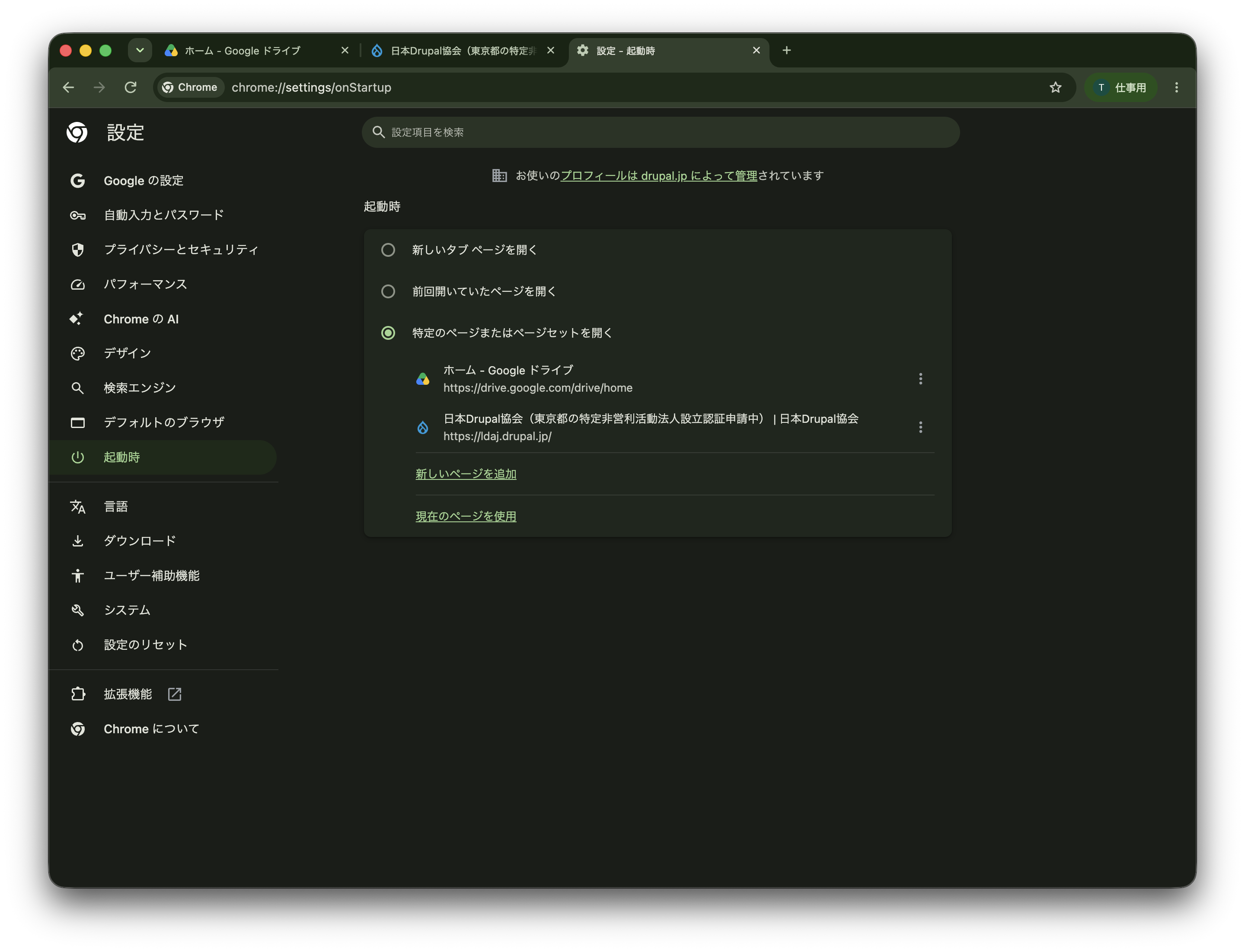This screenshot has height=952, width=1245.
Task: Close the 日本Drupal協会 tab
Action: [550, 51]
